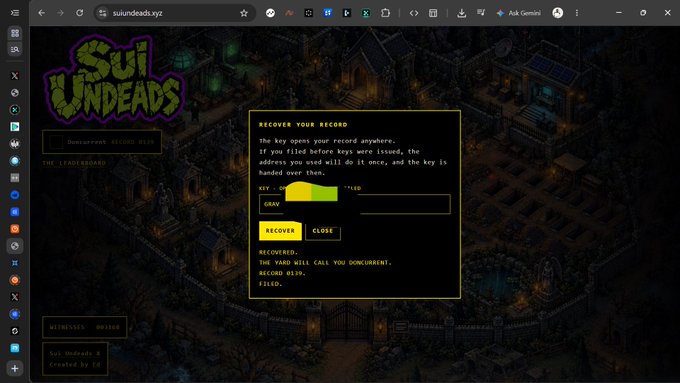Open the Chrome three-dot menu
This screenshot has width=680, height=383.
click(x=577, y=13)
